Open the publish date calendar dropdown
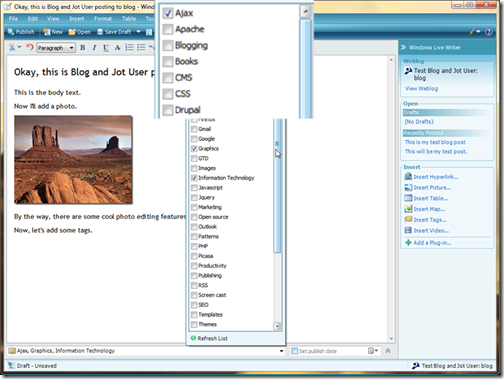 point(373,351)
